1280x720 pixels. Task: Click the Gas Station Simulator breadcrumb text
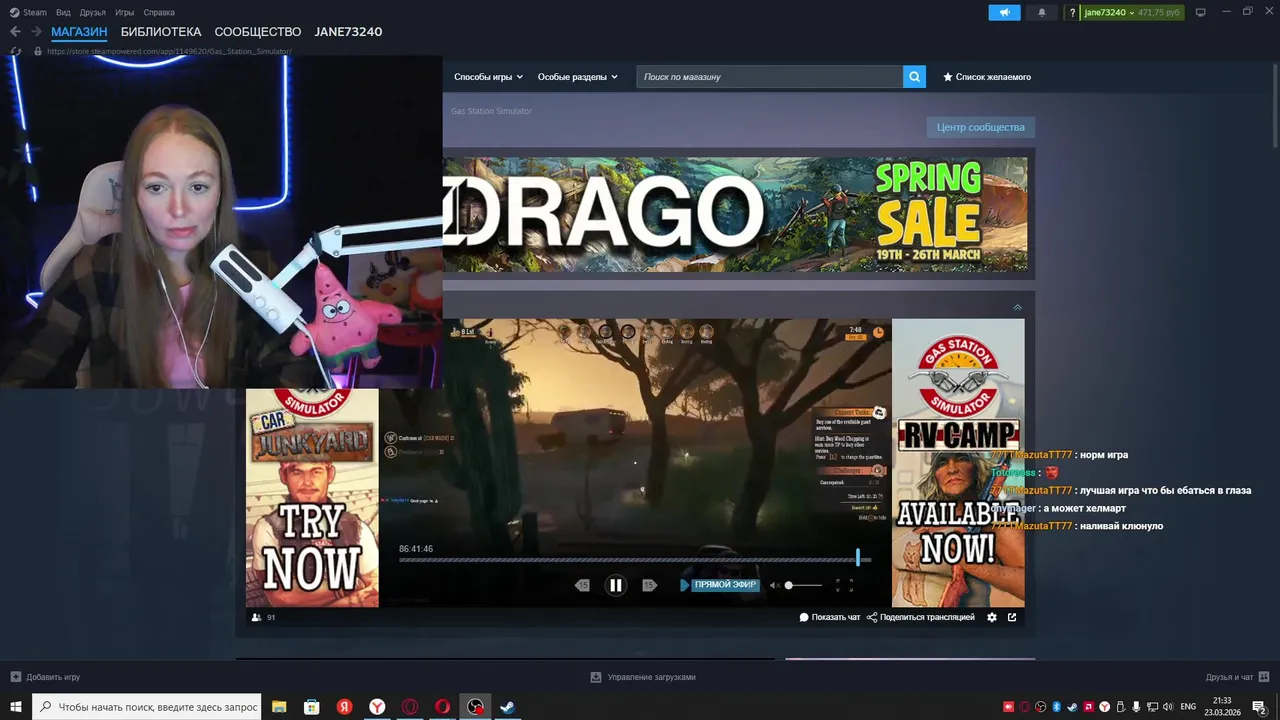[x=491, y=111]
